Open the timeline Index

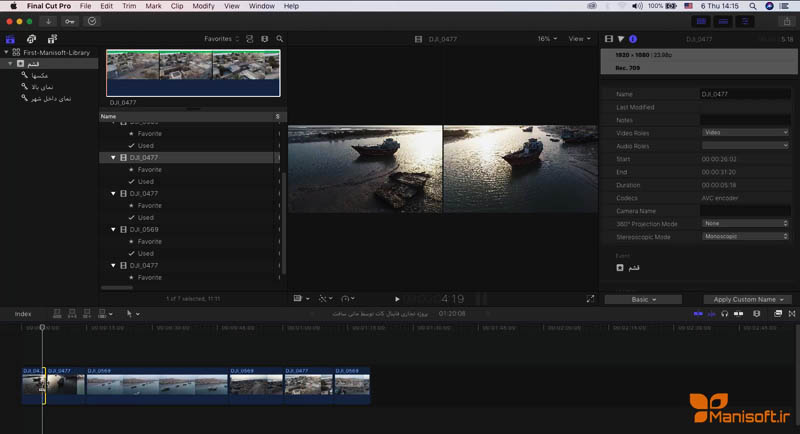pos(23,314)
